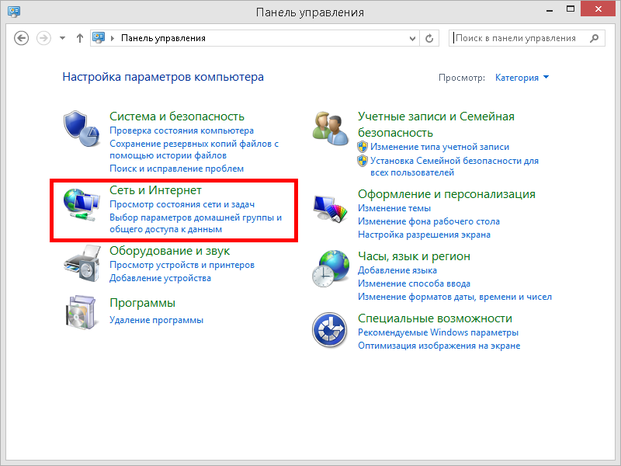Refresh the Control Panel view

429,39
